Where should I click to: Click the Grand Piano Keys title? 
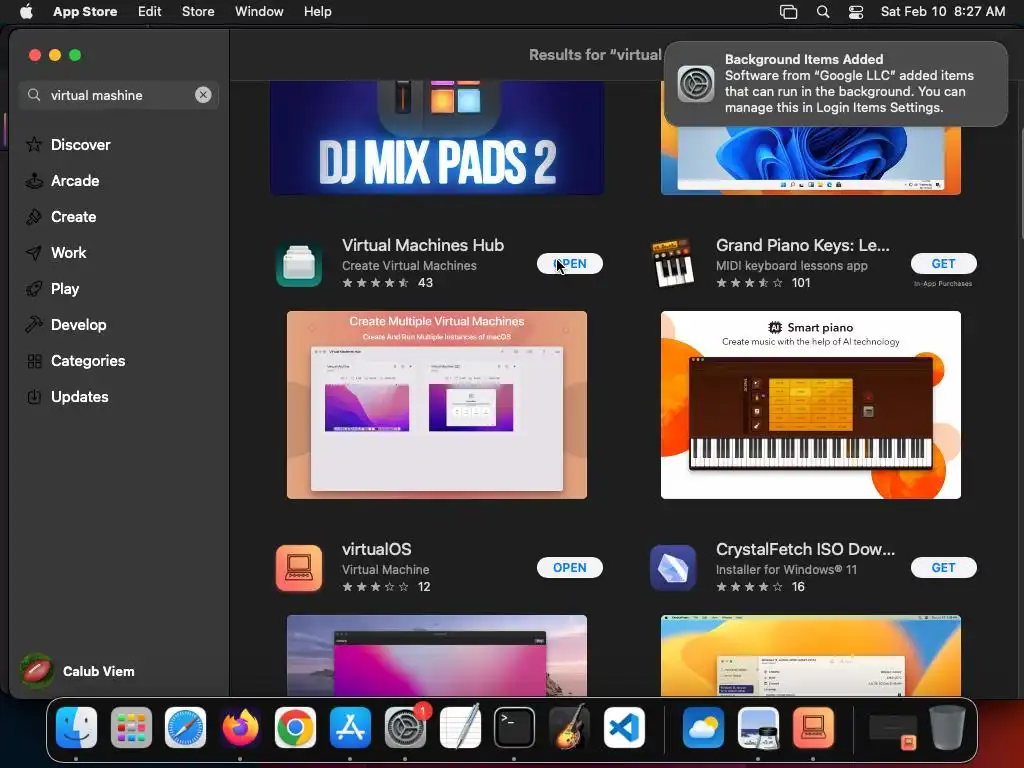click(802, 245)
